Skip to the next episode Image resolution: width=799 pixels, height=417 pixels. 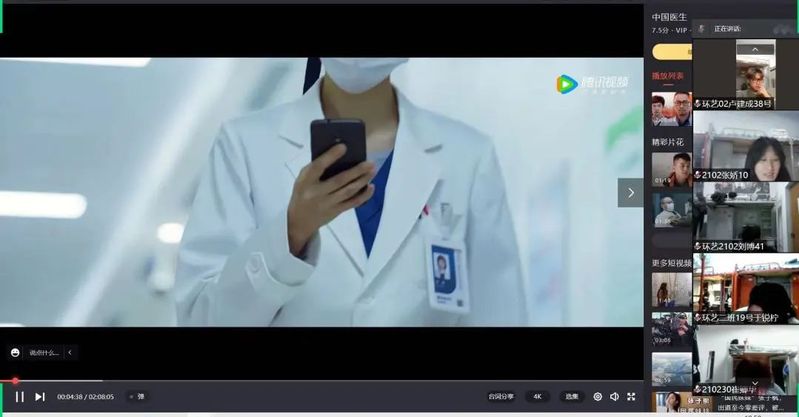pyautogui.click(x=40, y=397)
